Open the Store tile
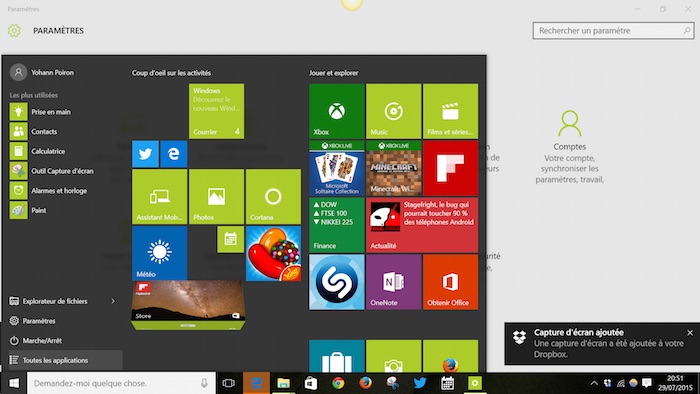The height and width of the screenshot is (394, 700). click(x=188, y=306)
